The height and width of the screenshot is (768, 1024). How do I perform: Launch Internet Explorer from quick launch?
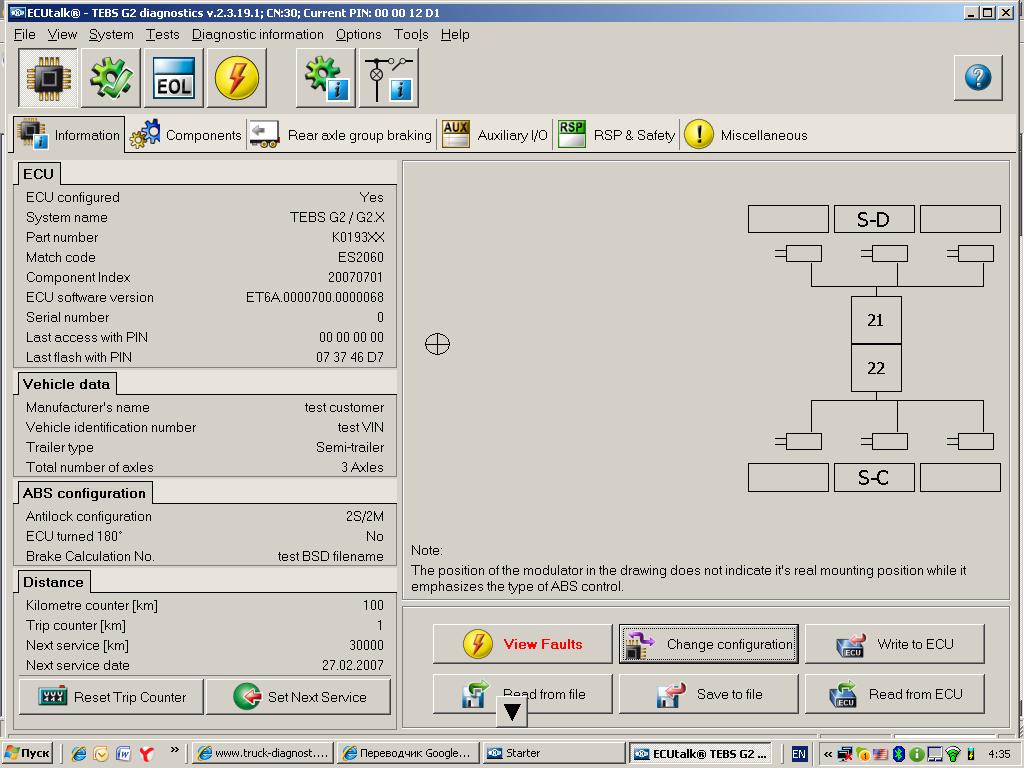coord(79,754)
